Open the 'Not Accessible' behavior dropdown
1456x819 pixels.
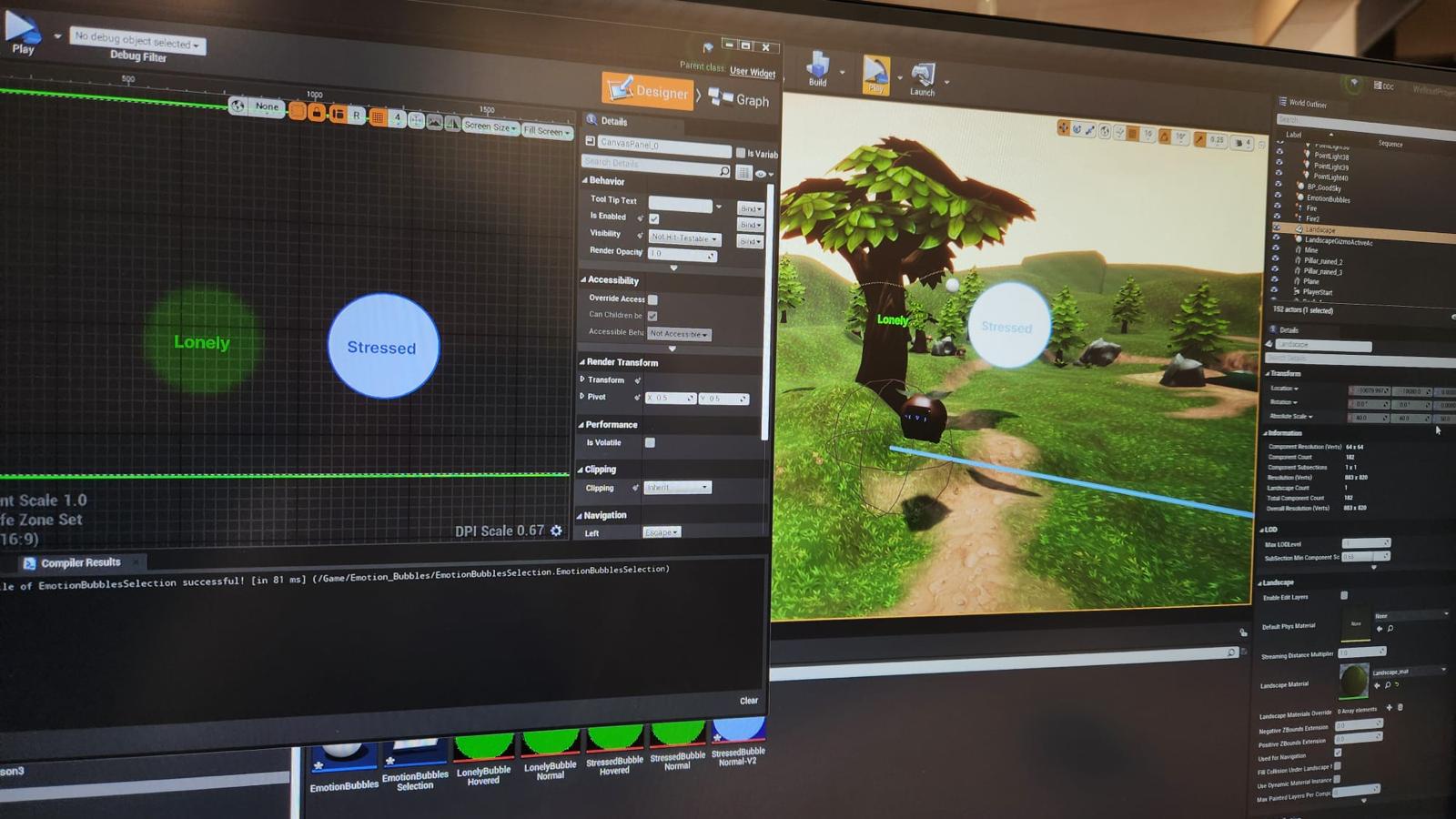click(679, 334)
